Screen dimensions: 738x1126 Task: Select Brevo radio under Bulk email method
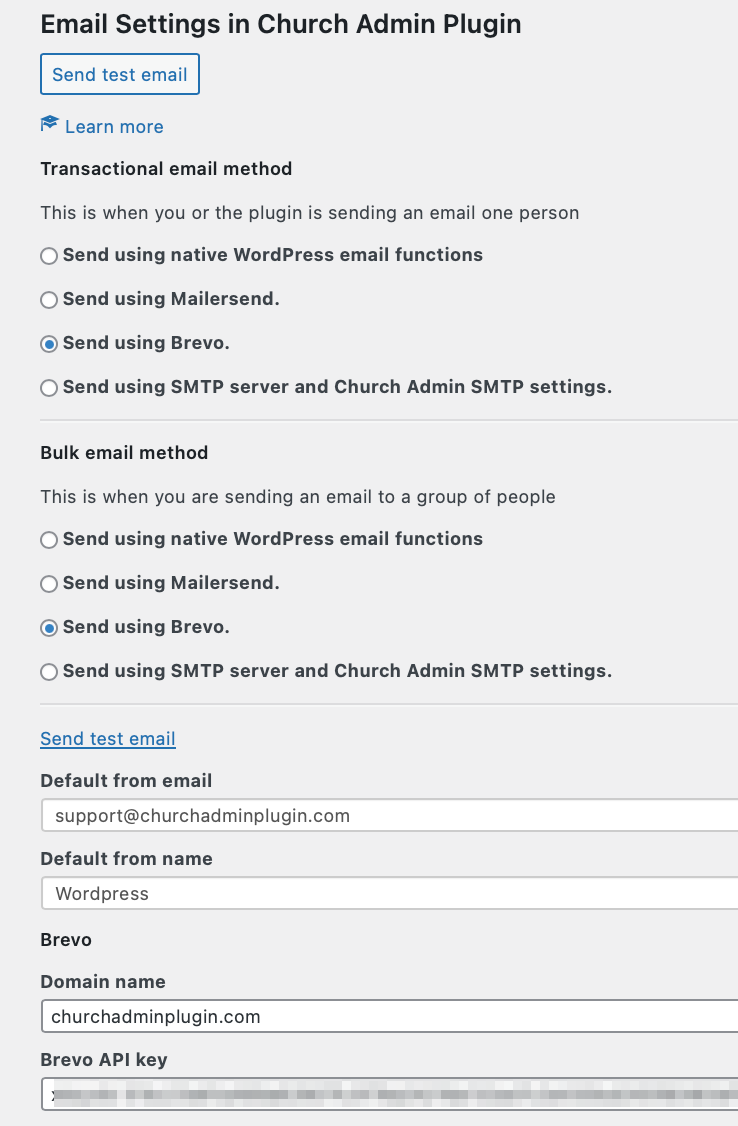click(x=49, y=628)
